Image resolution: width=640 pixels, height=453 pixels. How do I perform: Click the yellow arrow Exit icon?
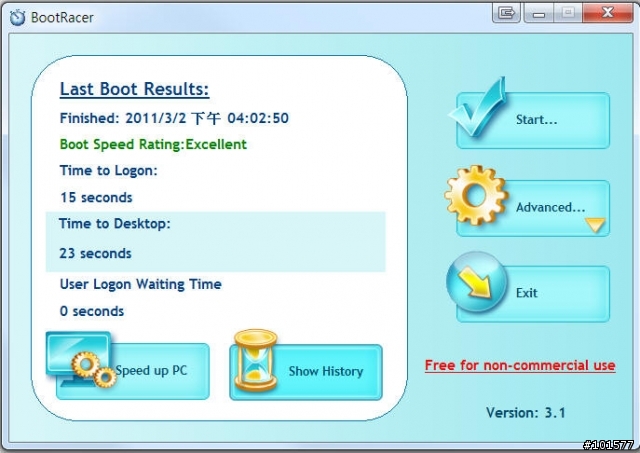(476, 282)
